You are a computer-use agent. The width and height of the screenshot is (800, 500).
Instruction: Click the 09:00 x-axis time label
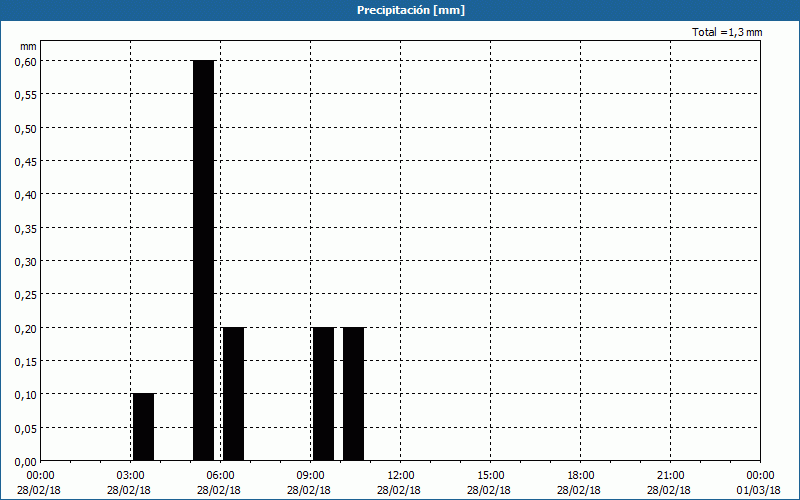310,476
